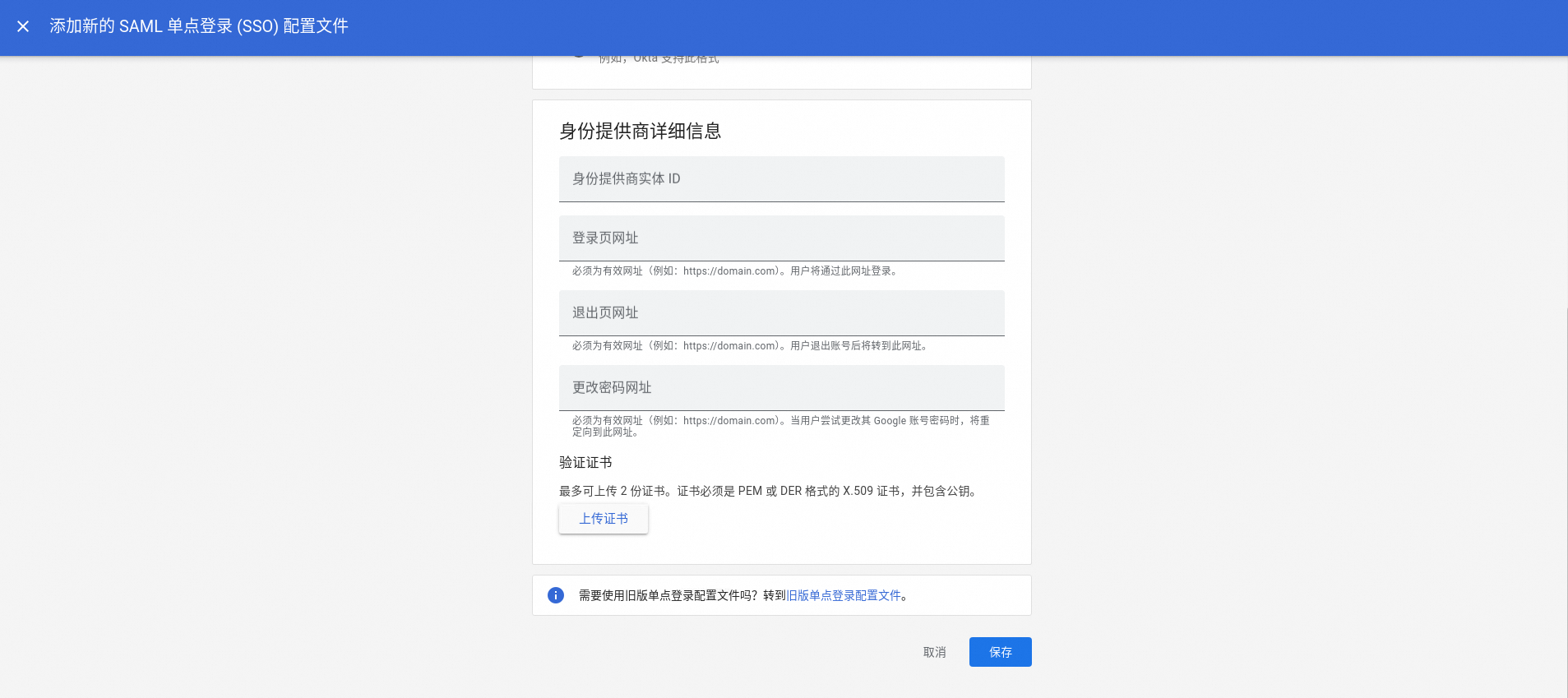Click the 身份提供商实体 ID input field

click(782, 179)
